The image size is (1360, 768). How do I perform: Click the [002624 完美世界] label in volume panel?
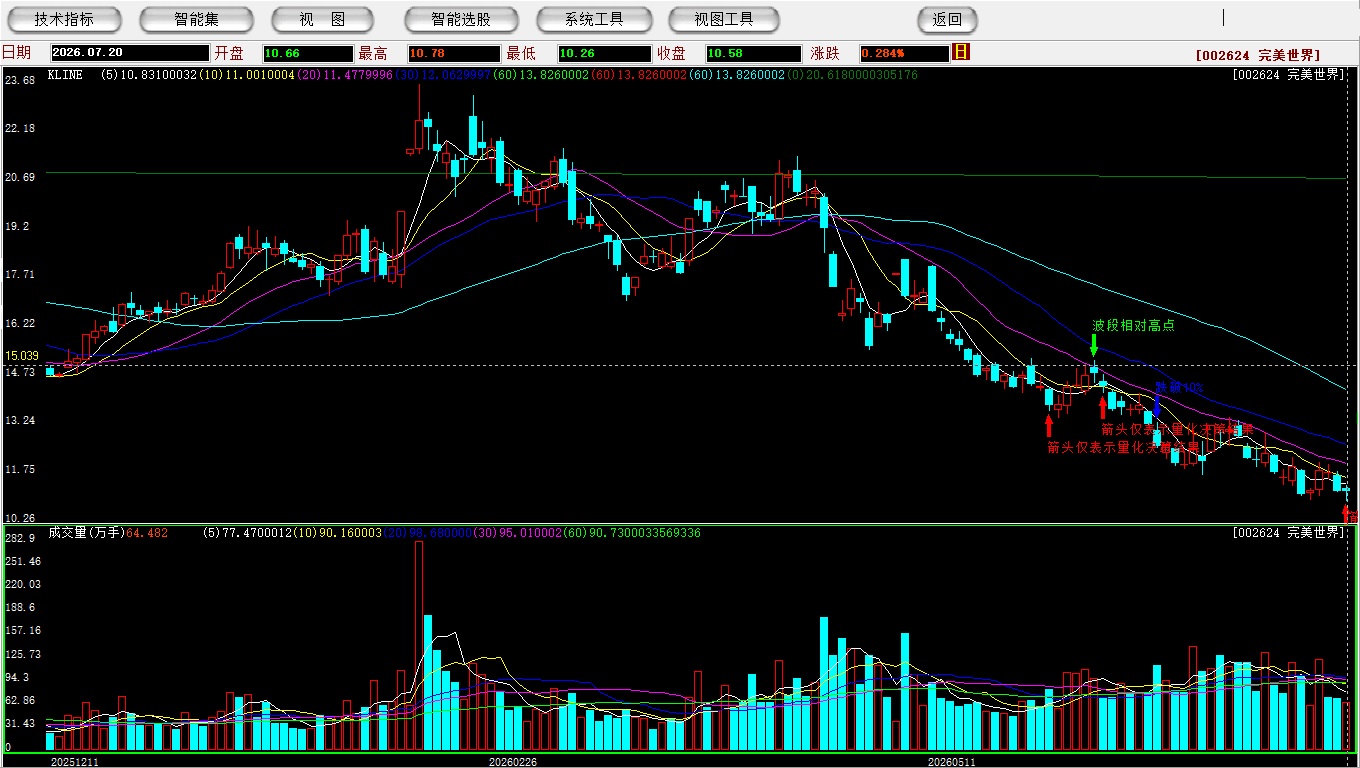coord(1289,533)
